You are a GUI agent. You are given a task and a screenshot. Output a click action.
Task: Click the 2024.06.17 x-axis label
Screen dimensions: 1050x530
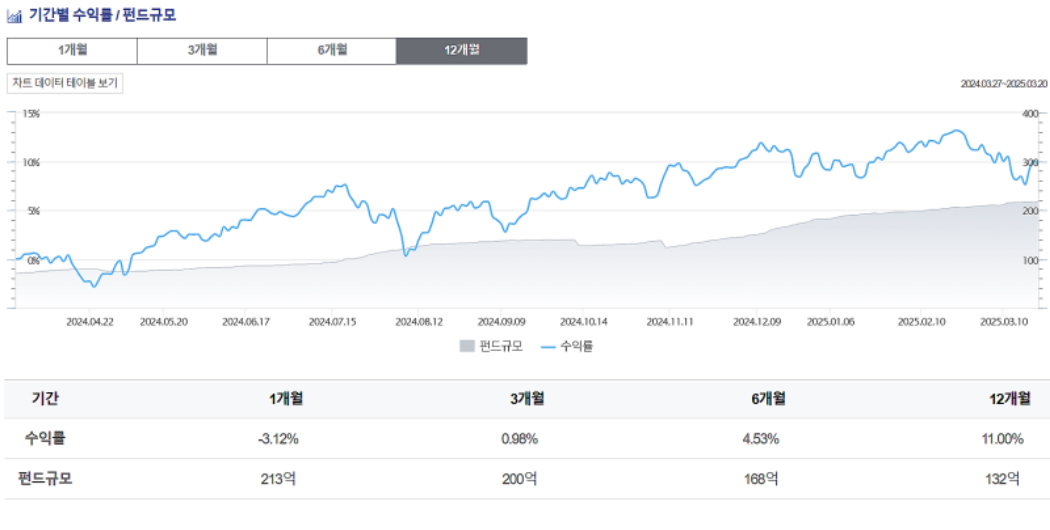coord(246,322)
